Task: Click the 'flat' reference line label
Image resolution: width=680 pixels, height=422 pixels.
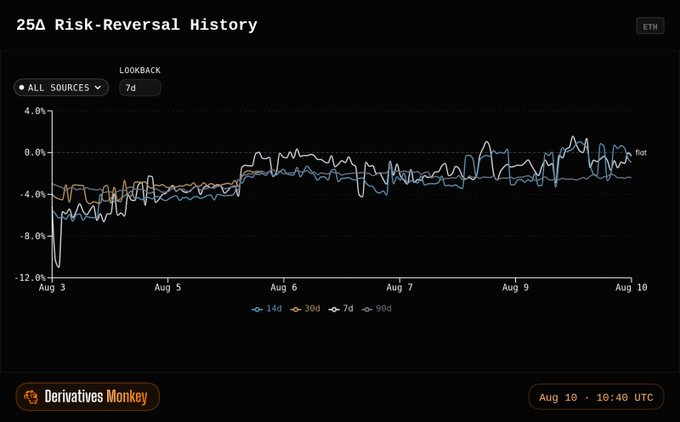Action: (641, 153)
